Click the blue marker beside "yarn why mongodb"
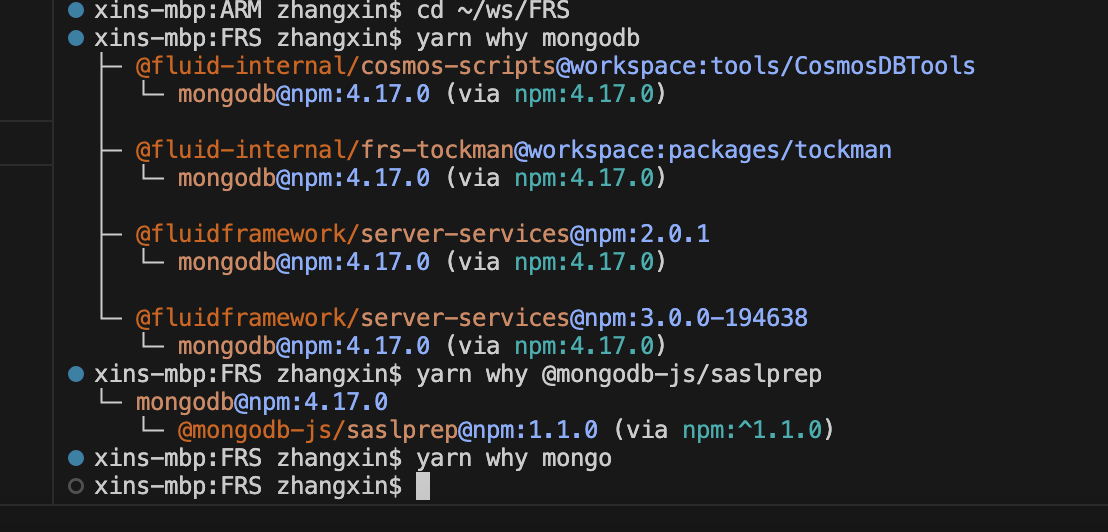This screenshot has width=1108, height=532. 76,39
